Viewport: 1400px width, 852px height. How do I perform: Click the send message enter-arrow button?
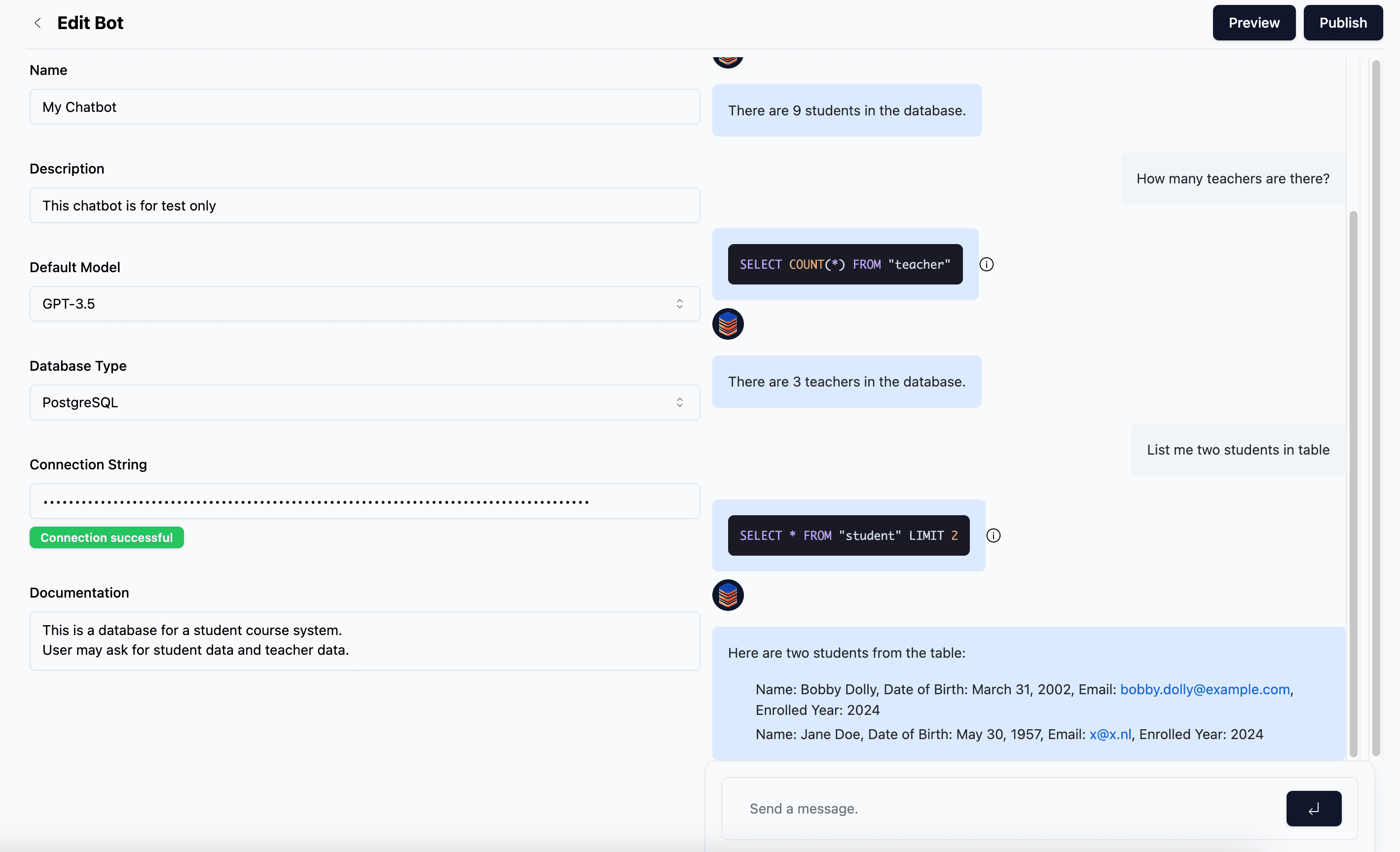(1313, 808)
